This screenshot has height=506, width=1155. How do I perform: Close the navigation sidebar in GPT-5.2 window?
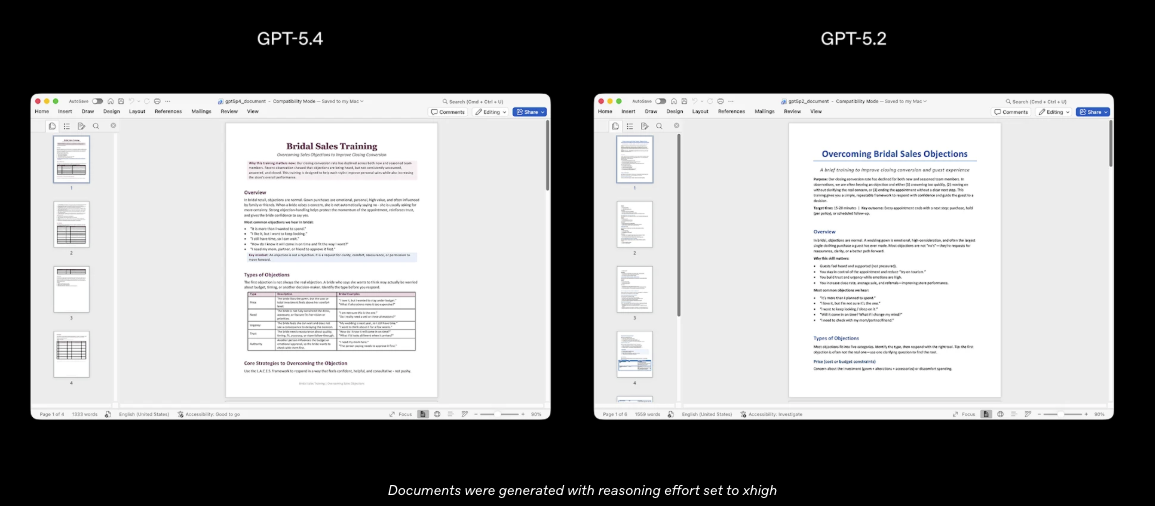click(x=677, y=126)
